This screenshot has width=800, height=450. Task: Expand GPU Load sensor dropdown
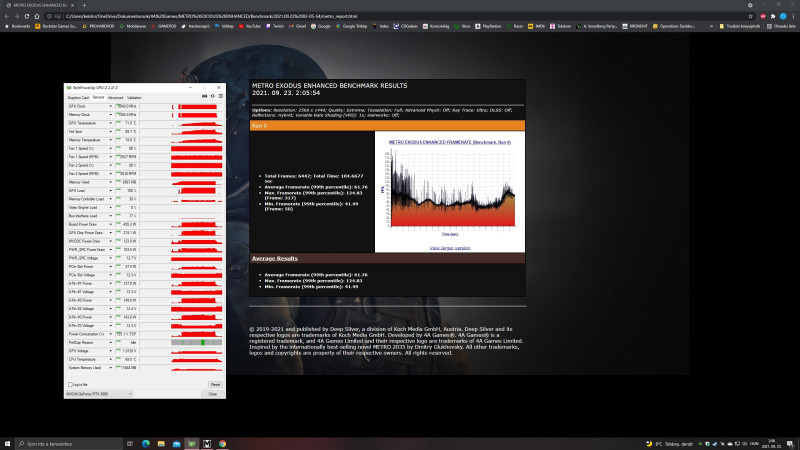[x=111, y=190]
